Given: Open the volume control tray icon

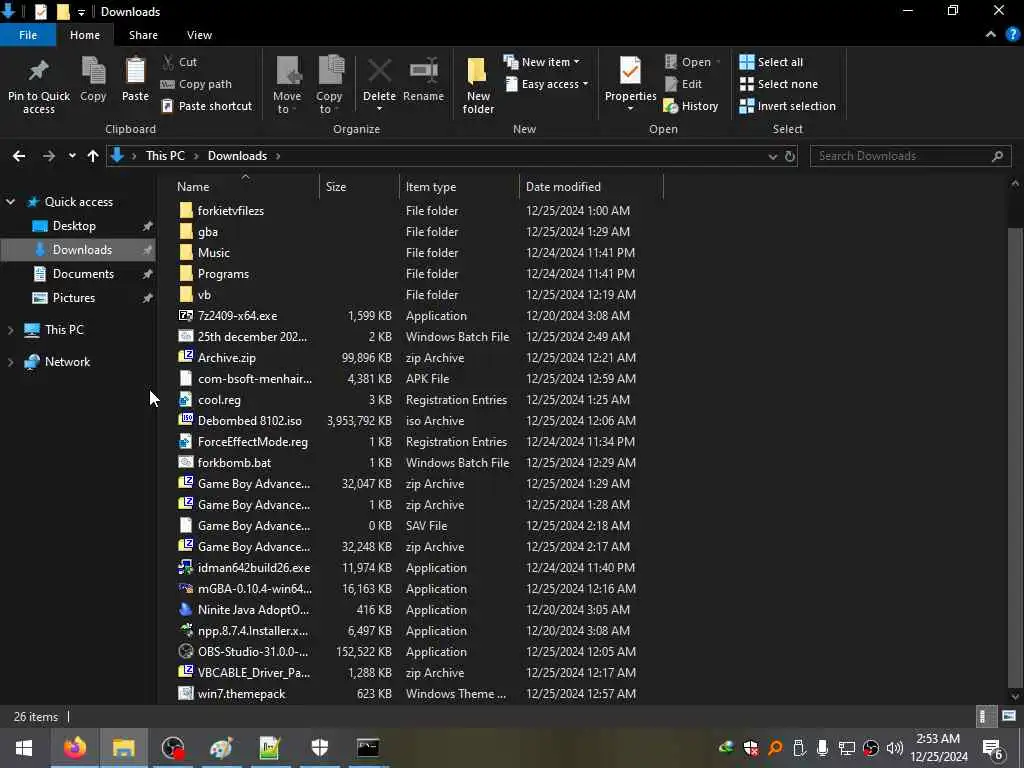Looking at the screenshot, I should pyautogui.click(x=895, y=748).
